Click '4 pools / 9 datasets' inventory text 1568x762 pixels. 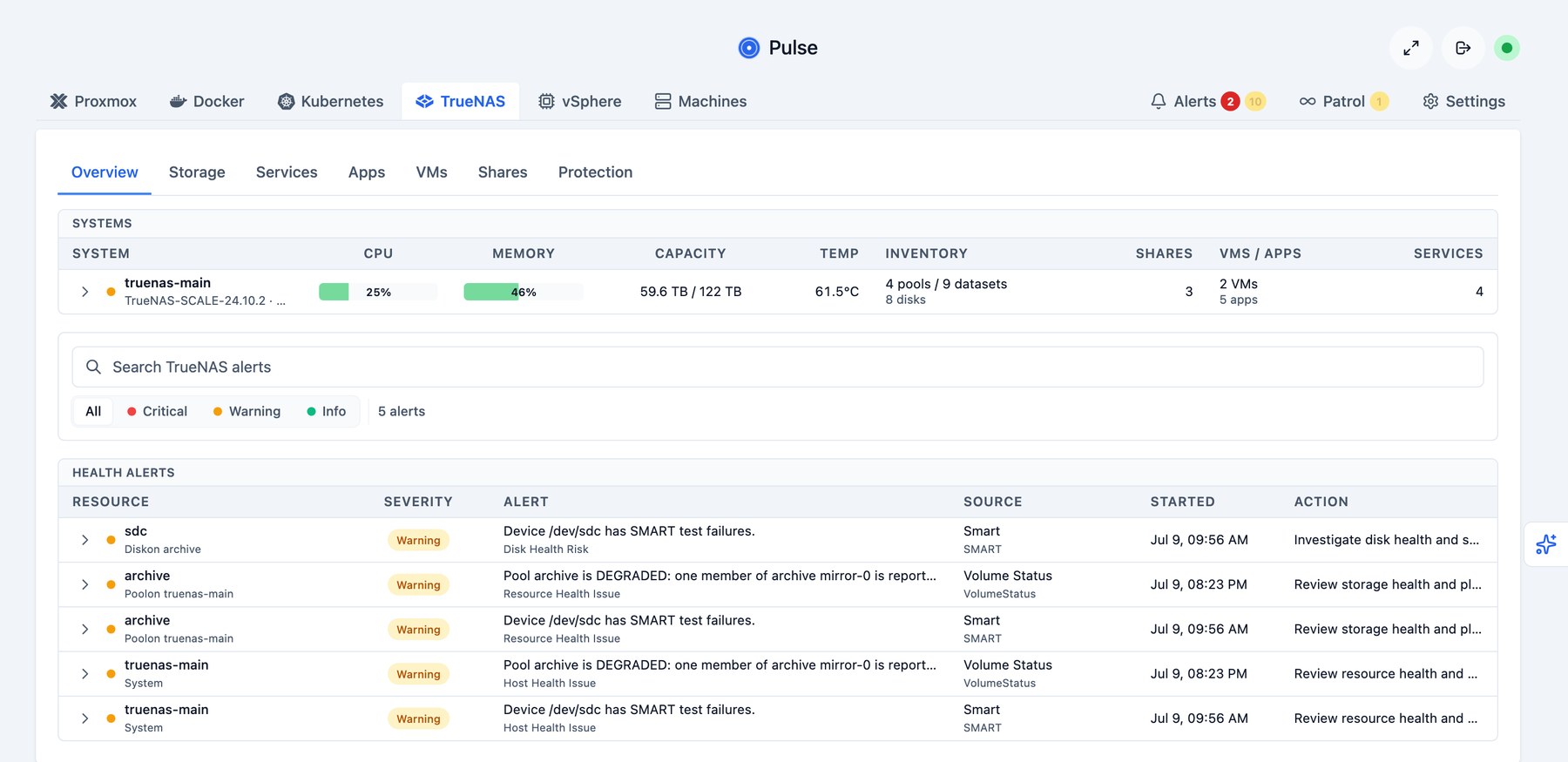pyautogui.click(x=946, y=284)
